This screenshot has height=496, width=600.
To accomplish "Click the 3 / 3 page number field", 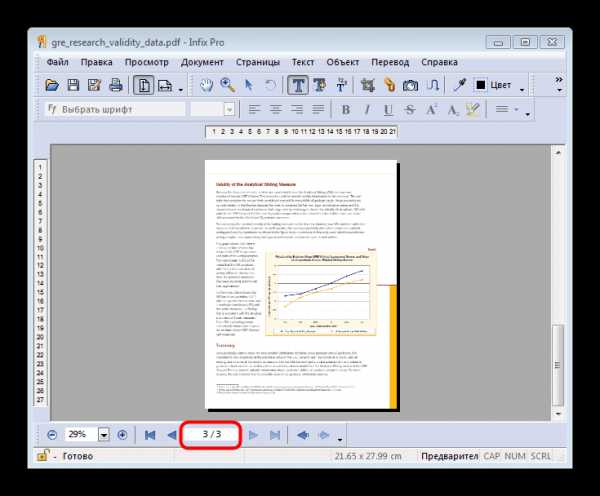I will [x=211, y=434].
